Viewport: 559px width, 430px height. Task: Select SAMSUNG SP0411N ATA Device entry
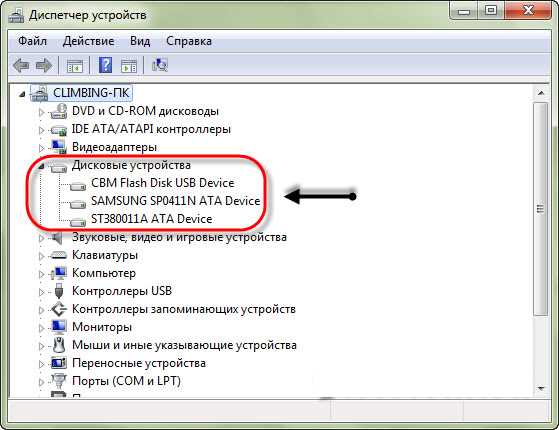(x=175, y=201)
